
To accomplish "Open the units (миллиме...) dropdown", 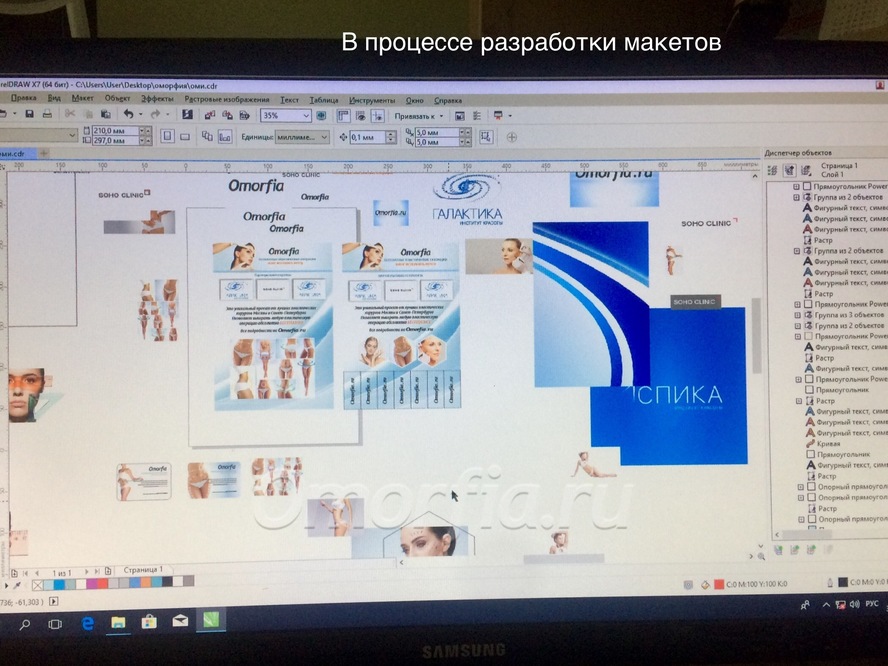I will coord(325,137).
